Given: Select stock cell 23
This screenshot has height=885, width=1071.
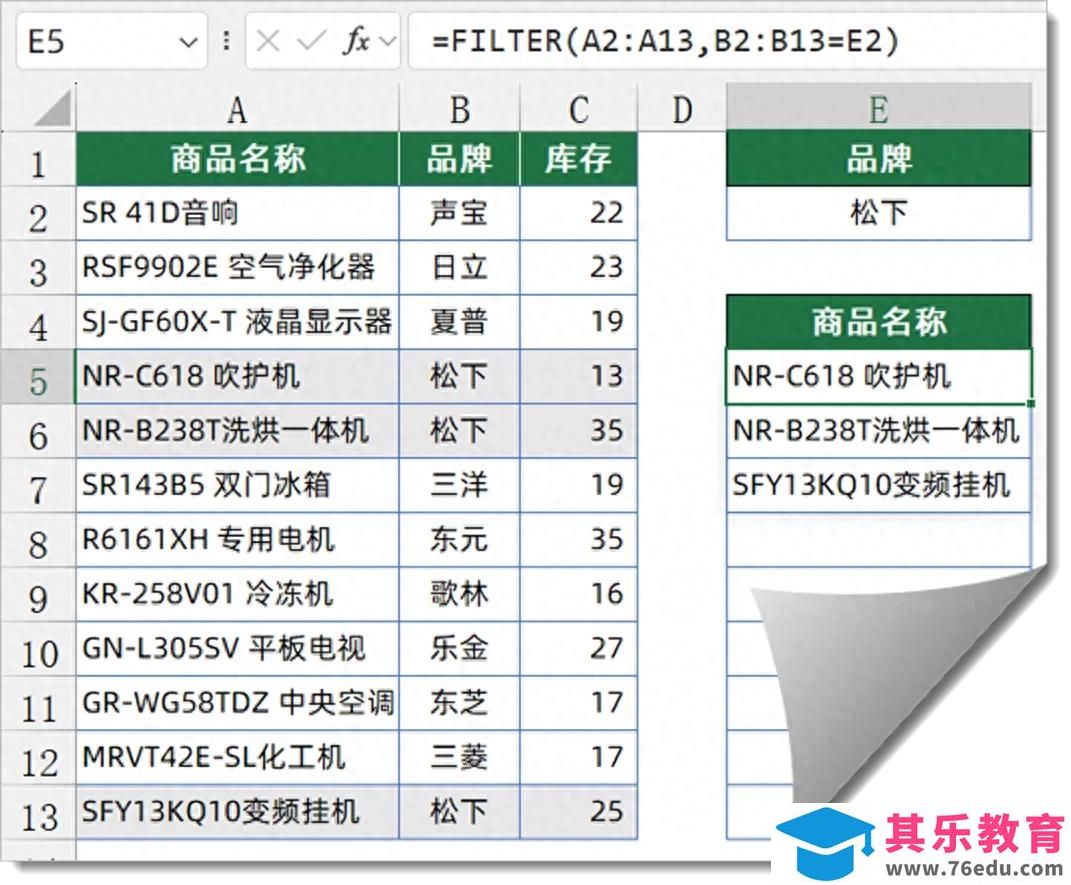Looking at the screenshot, I should point(579,268).
